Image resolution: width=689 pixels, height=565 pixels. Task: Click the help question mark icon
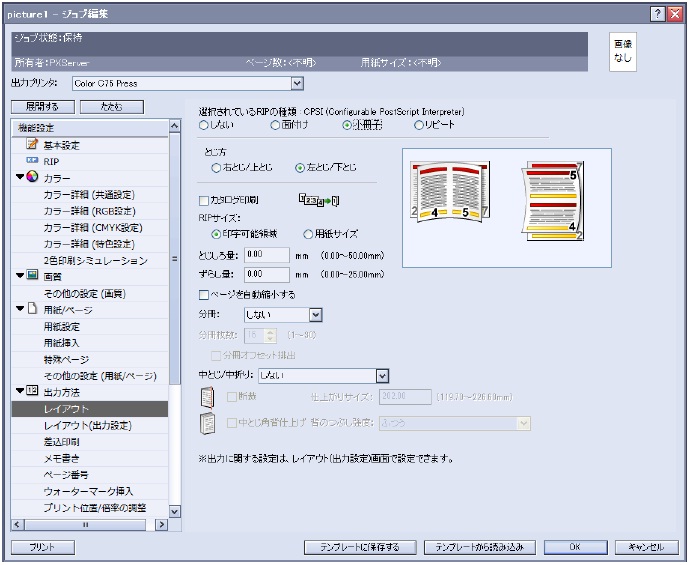[x=658, y=14]
